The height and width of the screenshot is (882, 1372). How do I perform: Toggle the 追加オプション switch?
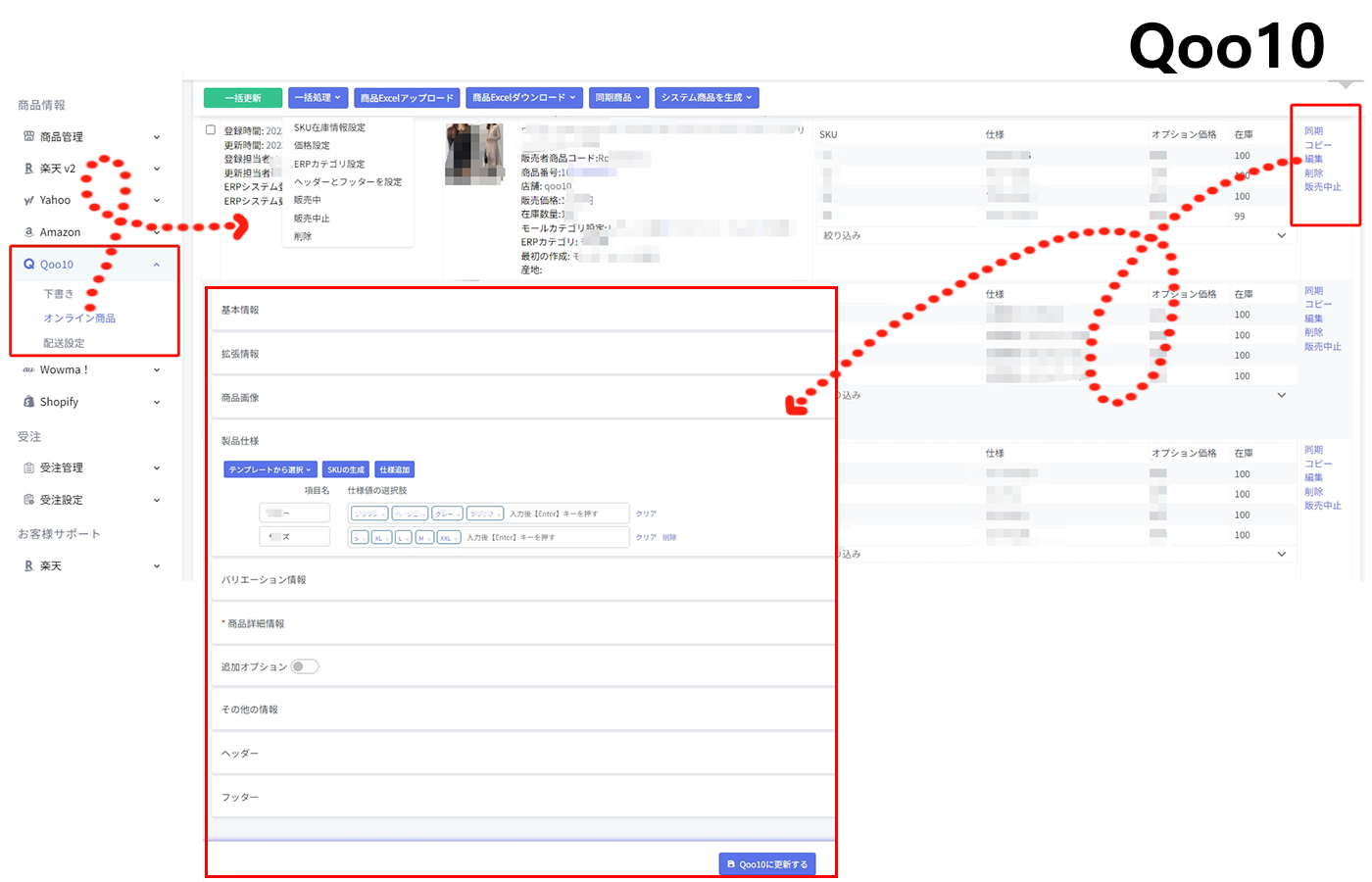tap(305, 666)
